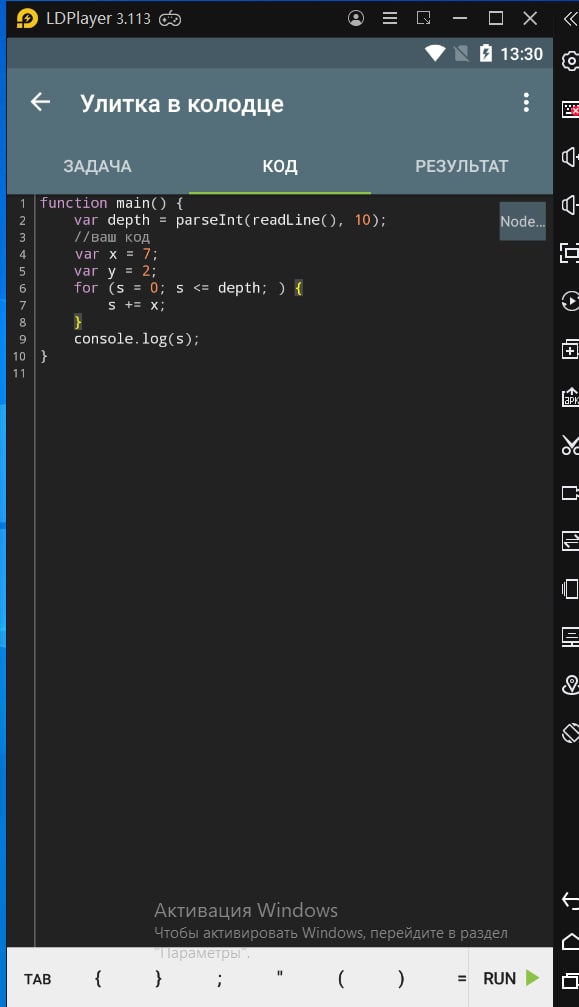Insert an opening curly brace

coord(98,978)
